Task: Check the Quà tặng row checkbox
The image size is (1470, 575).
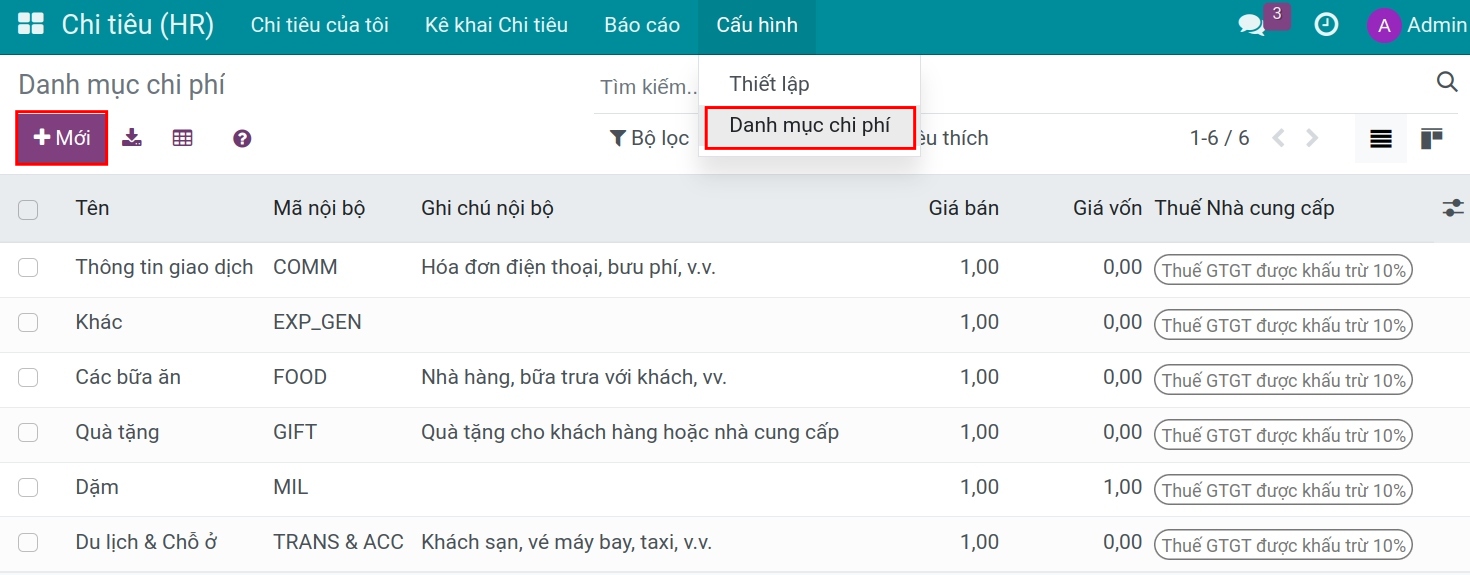Action: pyautogui.click(x=28, y=432)
